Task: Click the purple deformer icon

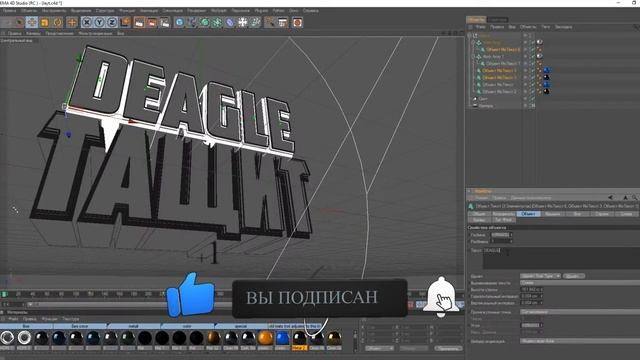Action: click(x=230, y=22)
